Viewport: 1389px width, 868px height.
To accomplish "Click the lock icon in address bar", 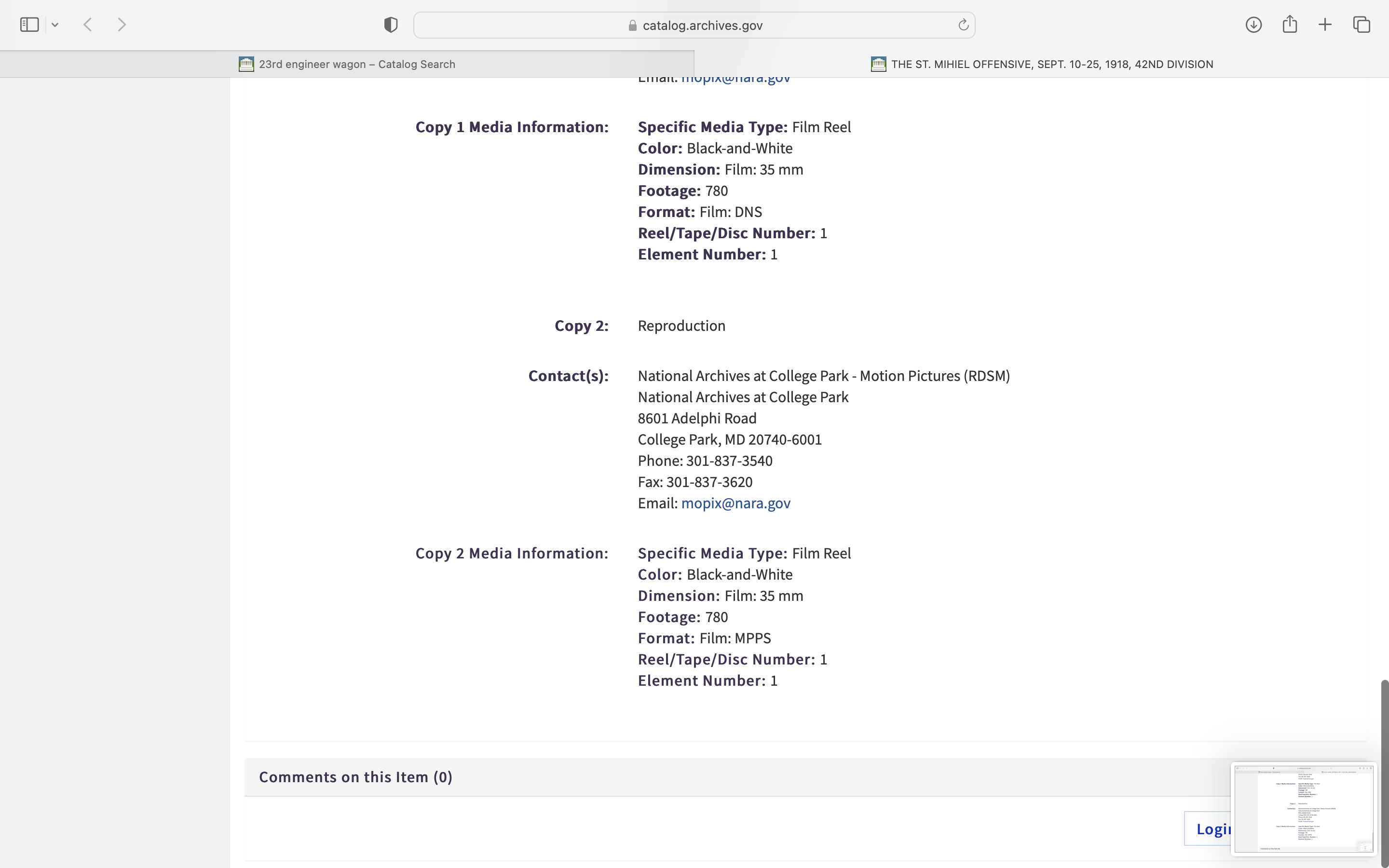I will pyautogui.click(x=632, y=25).
